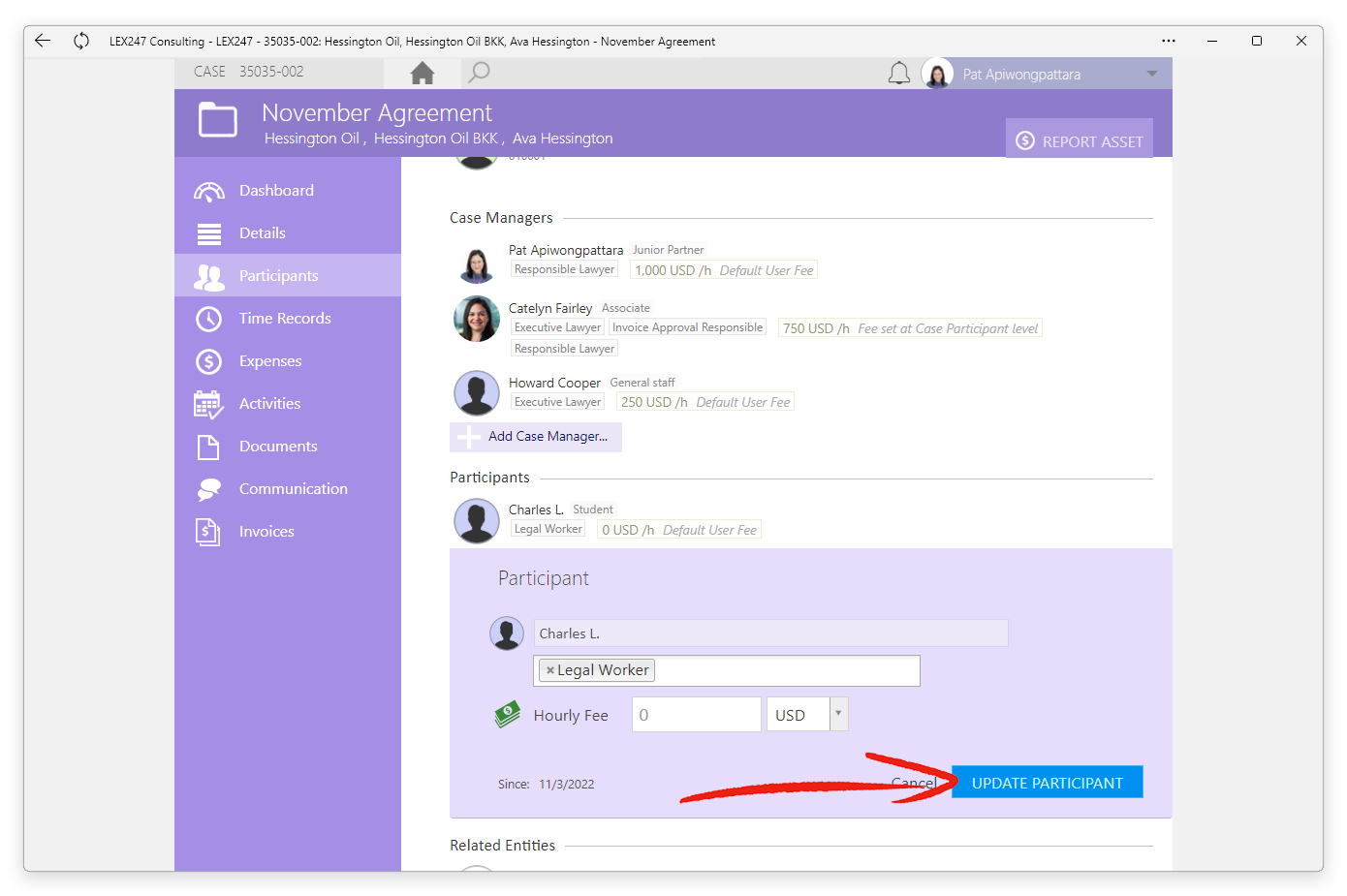Open the Documents section
Image resolution: width=1347 pixels, height=896 pixels.
[x=288, y=447]
